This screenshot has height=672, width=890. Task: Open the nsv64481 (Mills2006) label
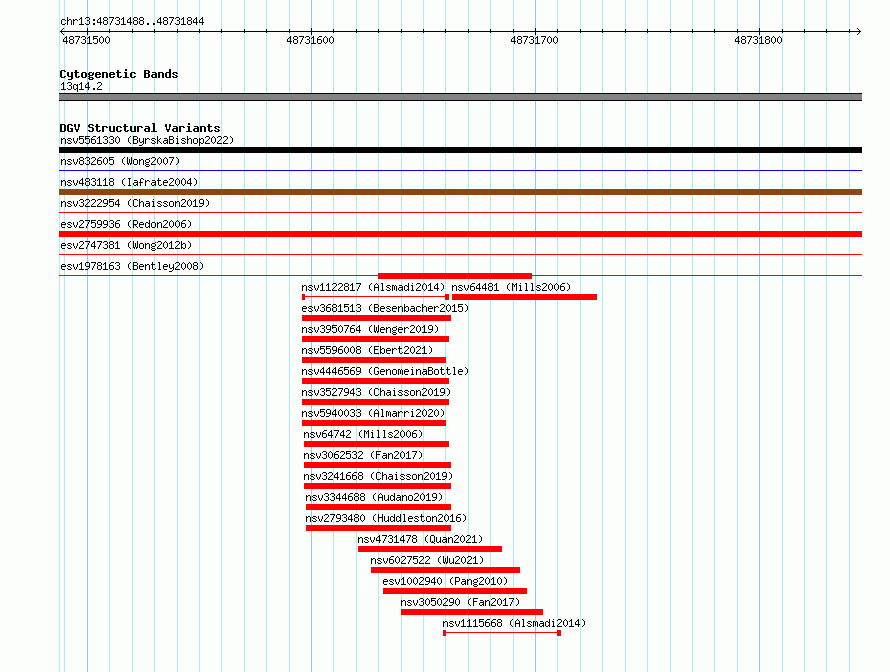(x=511, y=287)
